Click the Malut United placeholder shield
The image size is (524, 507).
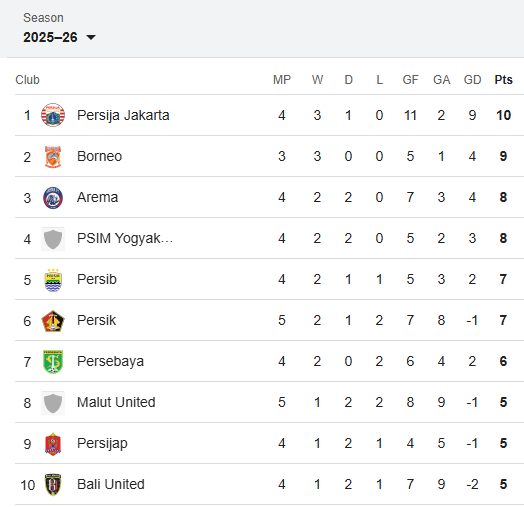tap(53, 403)
